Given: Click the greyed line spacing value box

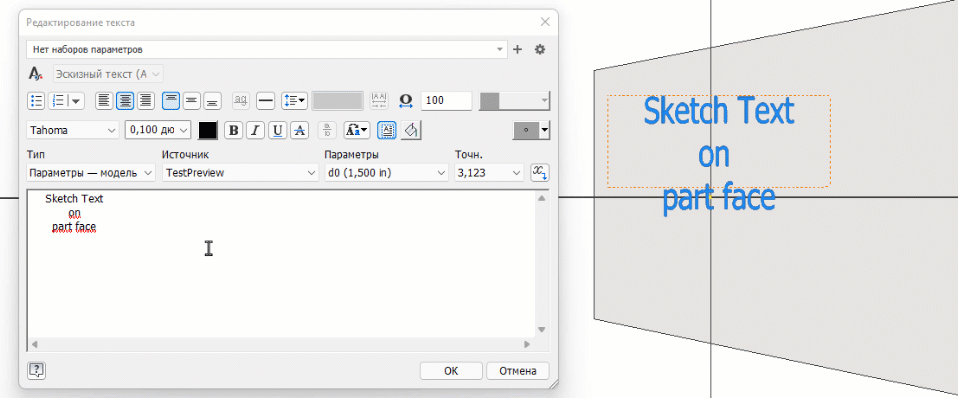Looking at the screenshot, I should coord(338,101).
